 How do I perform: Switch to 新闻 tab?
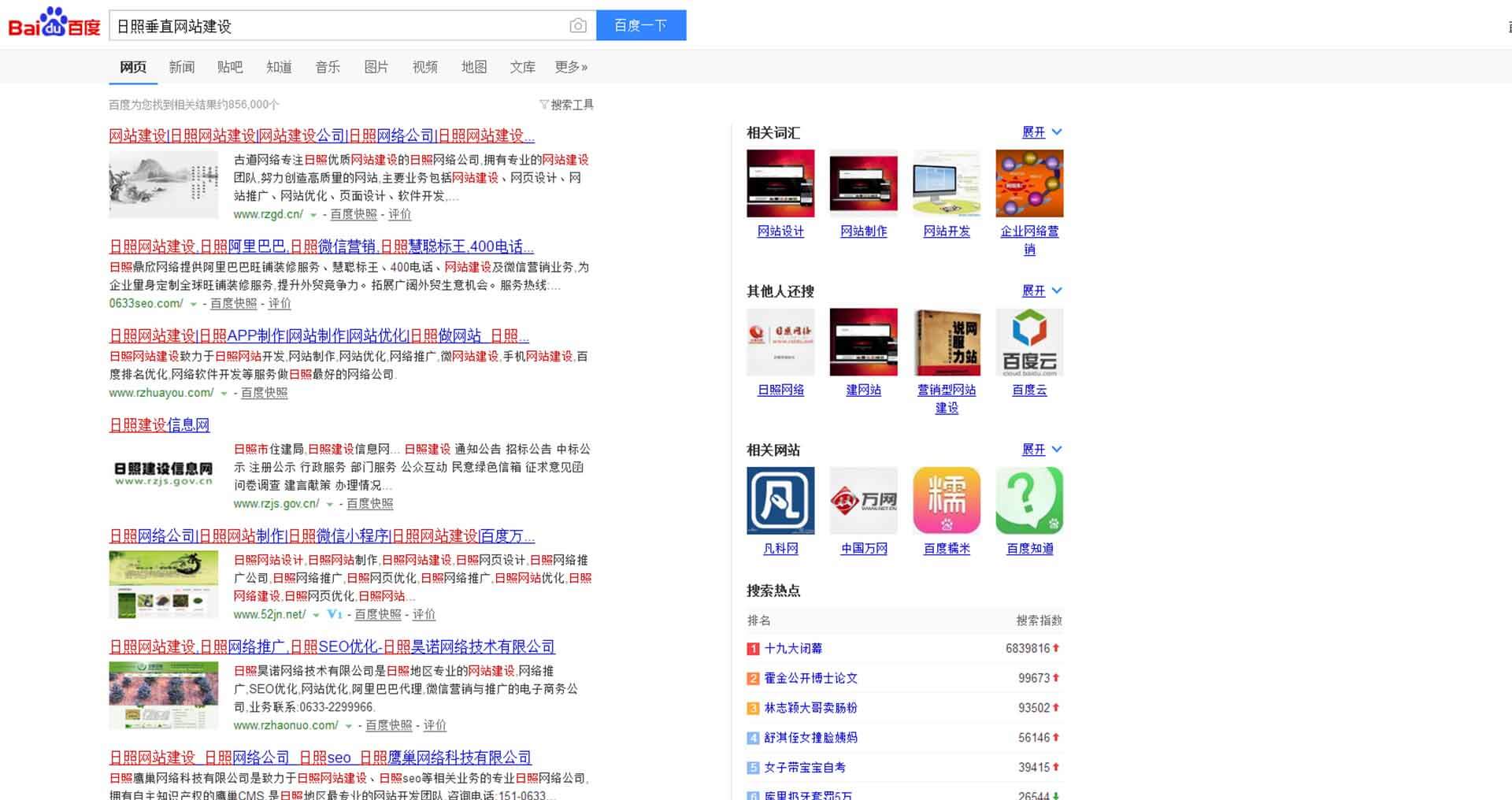181,67
